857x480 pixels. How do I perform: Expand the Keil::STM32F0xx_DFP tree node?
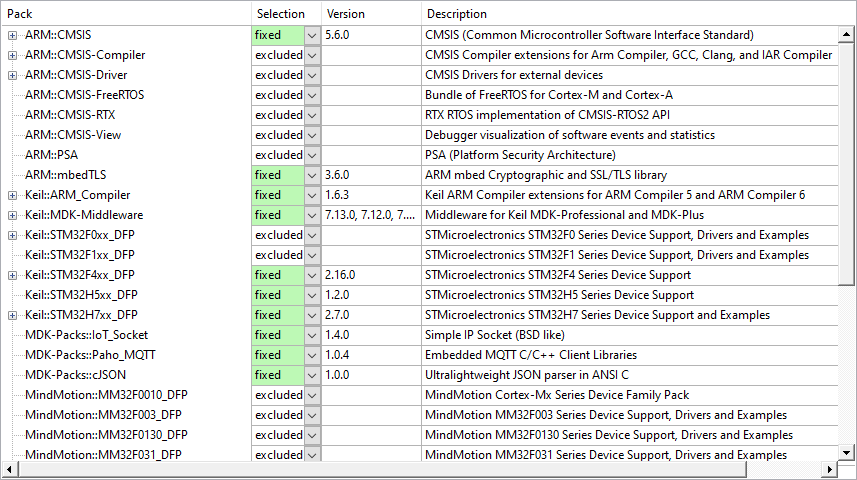click(12, 236)
